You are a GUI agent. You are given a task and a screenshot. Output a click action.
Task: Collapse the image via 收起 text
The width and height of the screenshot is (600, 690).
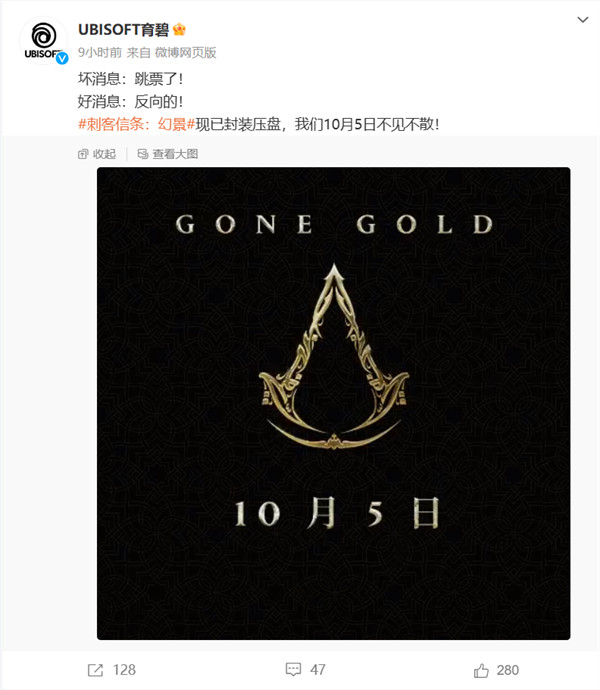pos(104,154)
